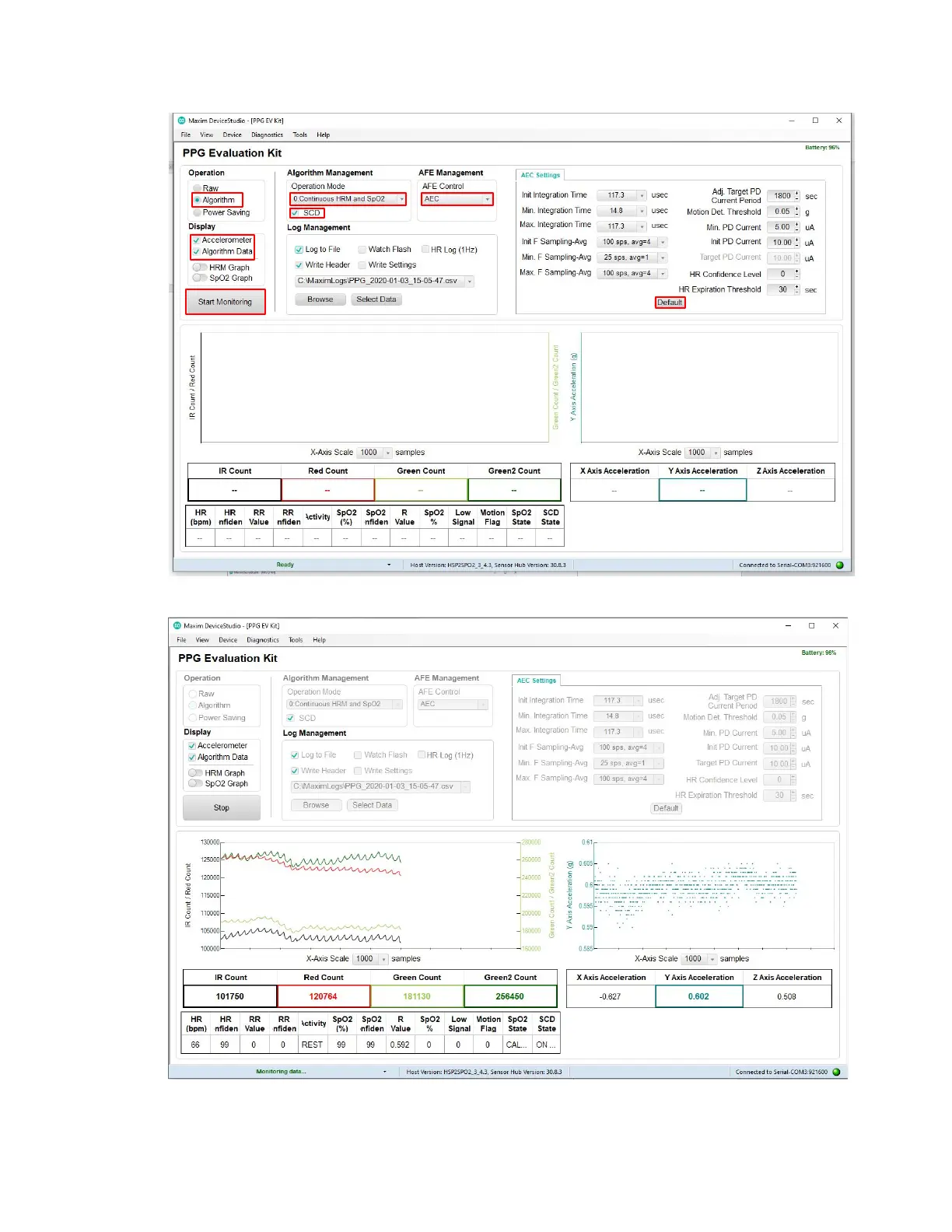Select Raw operation radio button in Ready-state window
This screenshot has width=952, height=1232.
pyautogui.click(x=198, y=188)
